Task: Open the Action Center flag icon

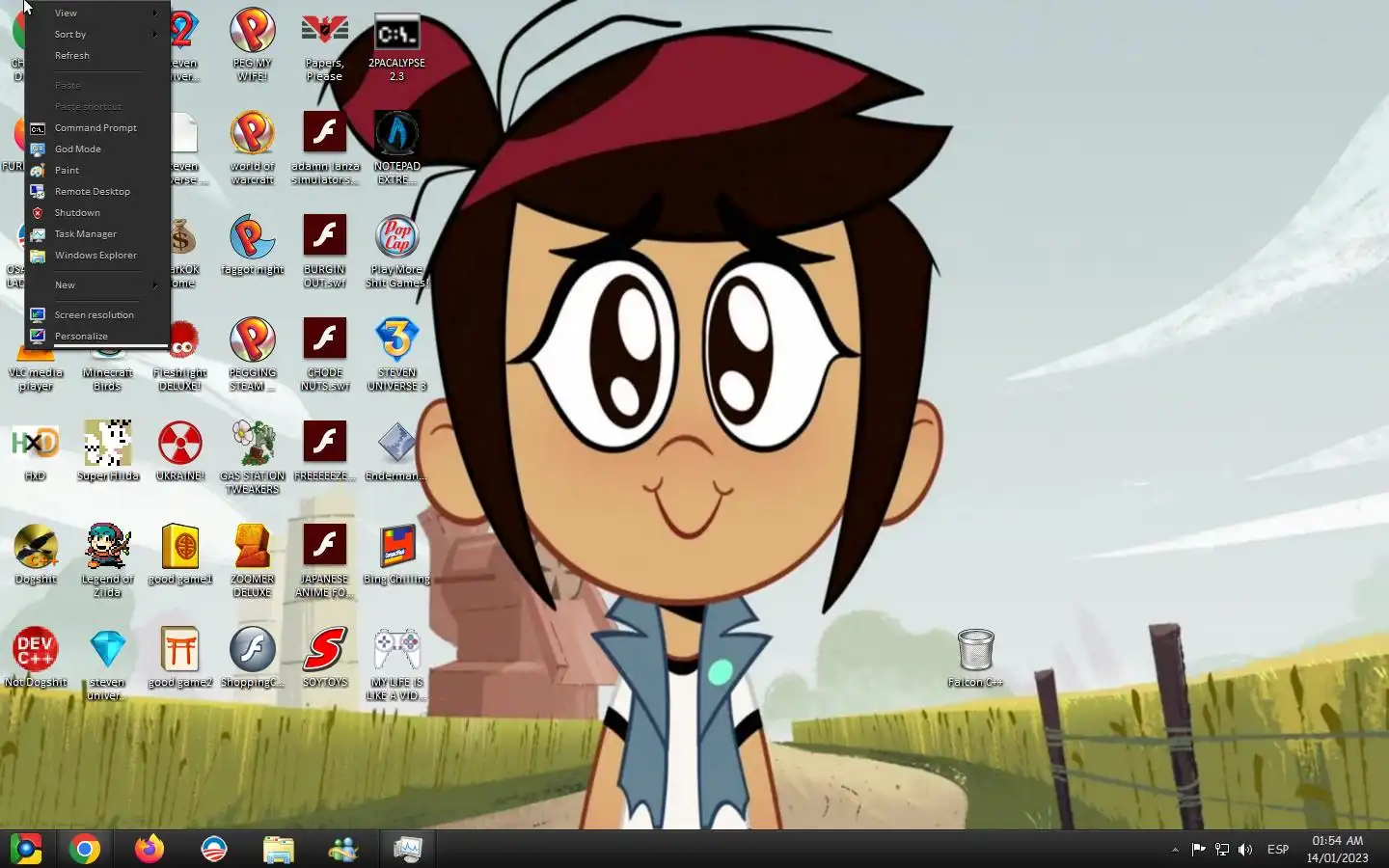Action: click(x=1198, y=850)
